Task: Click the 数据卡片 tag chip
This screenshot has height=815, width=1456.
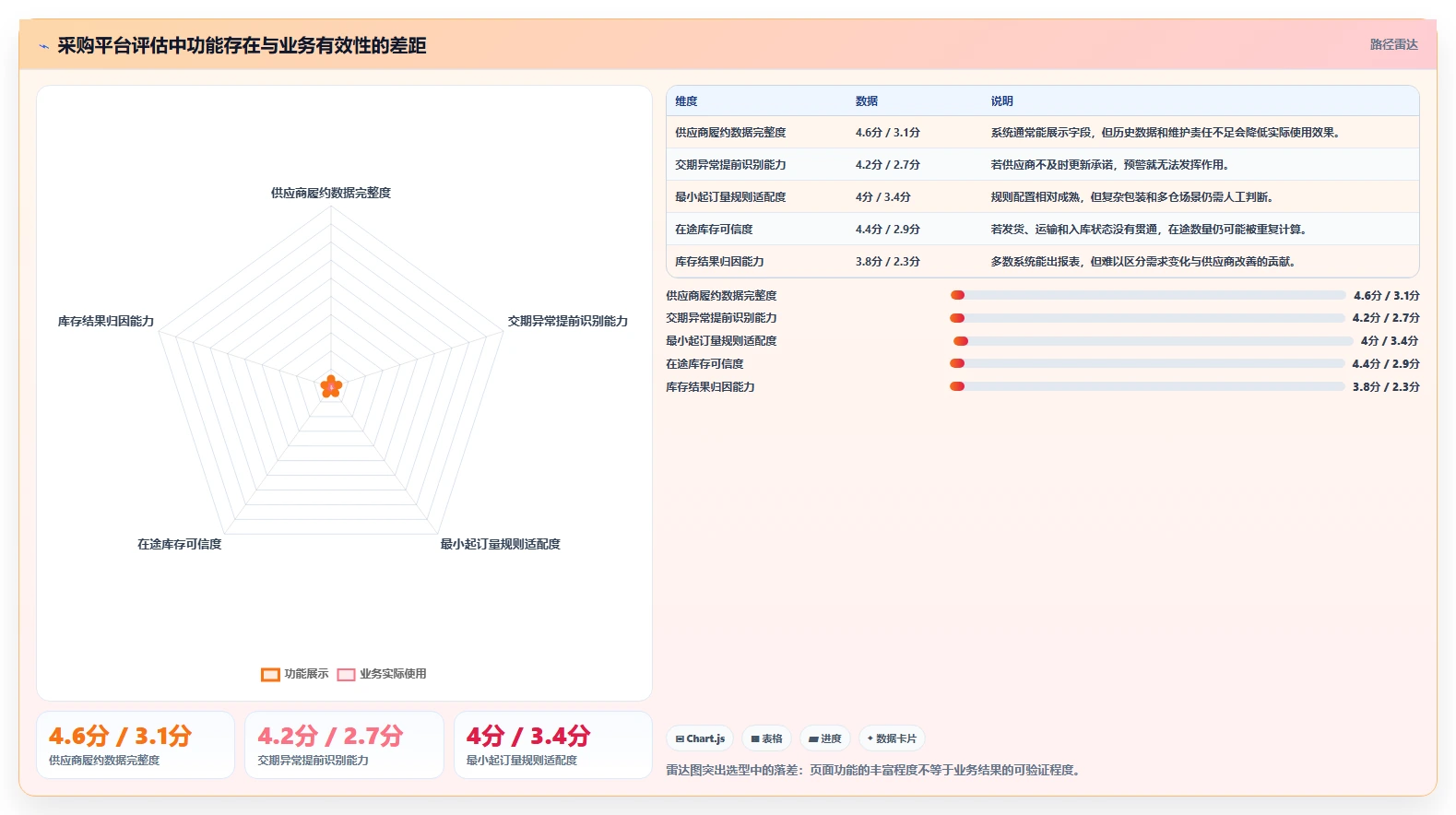Action: tap(892, 738)
